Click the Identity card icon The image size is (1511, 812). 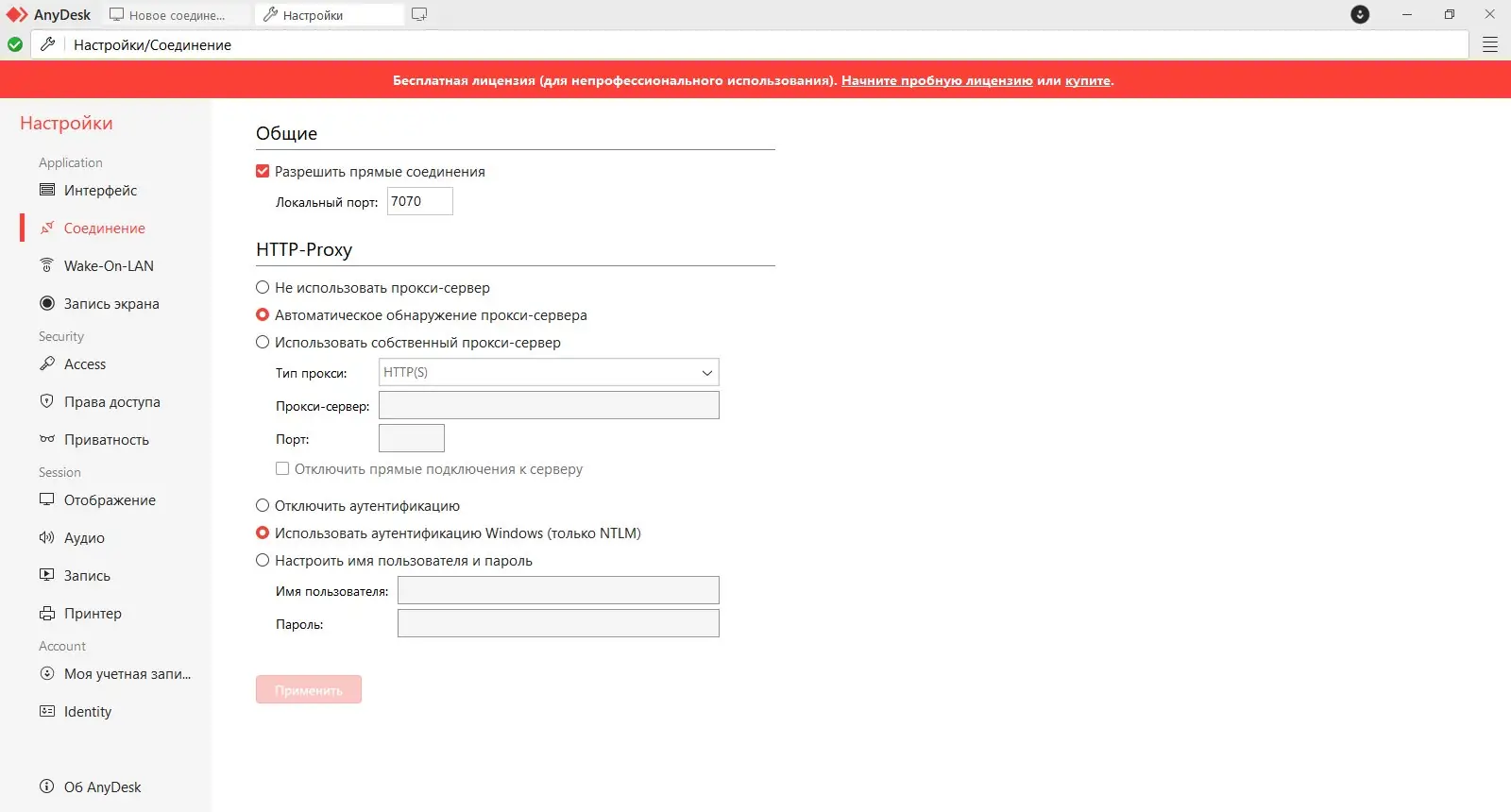47,711
